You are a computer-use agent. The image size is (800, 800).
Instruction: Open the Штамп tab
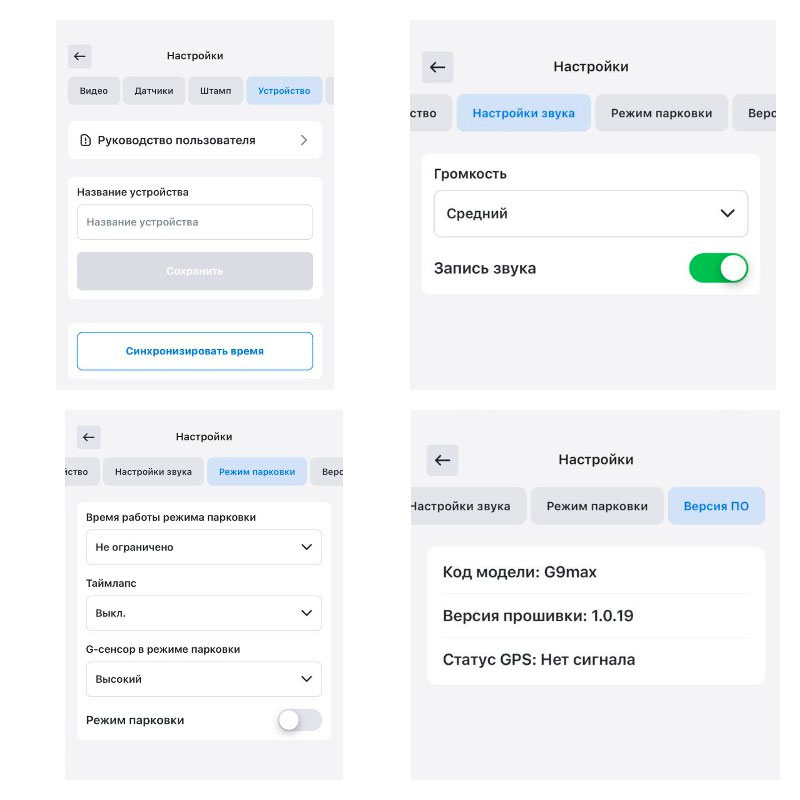pyautogui.click(x=215, y=91)
